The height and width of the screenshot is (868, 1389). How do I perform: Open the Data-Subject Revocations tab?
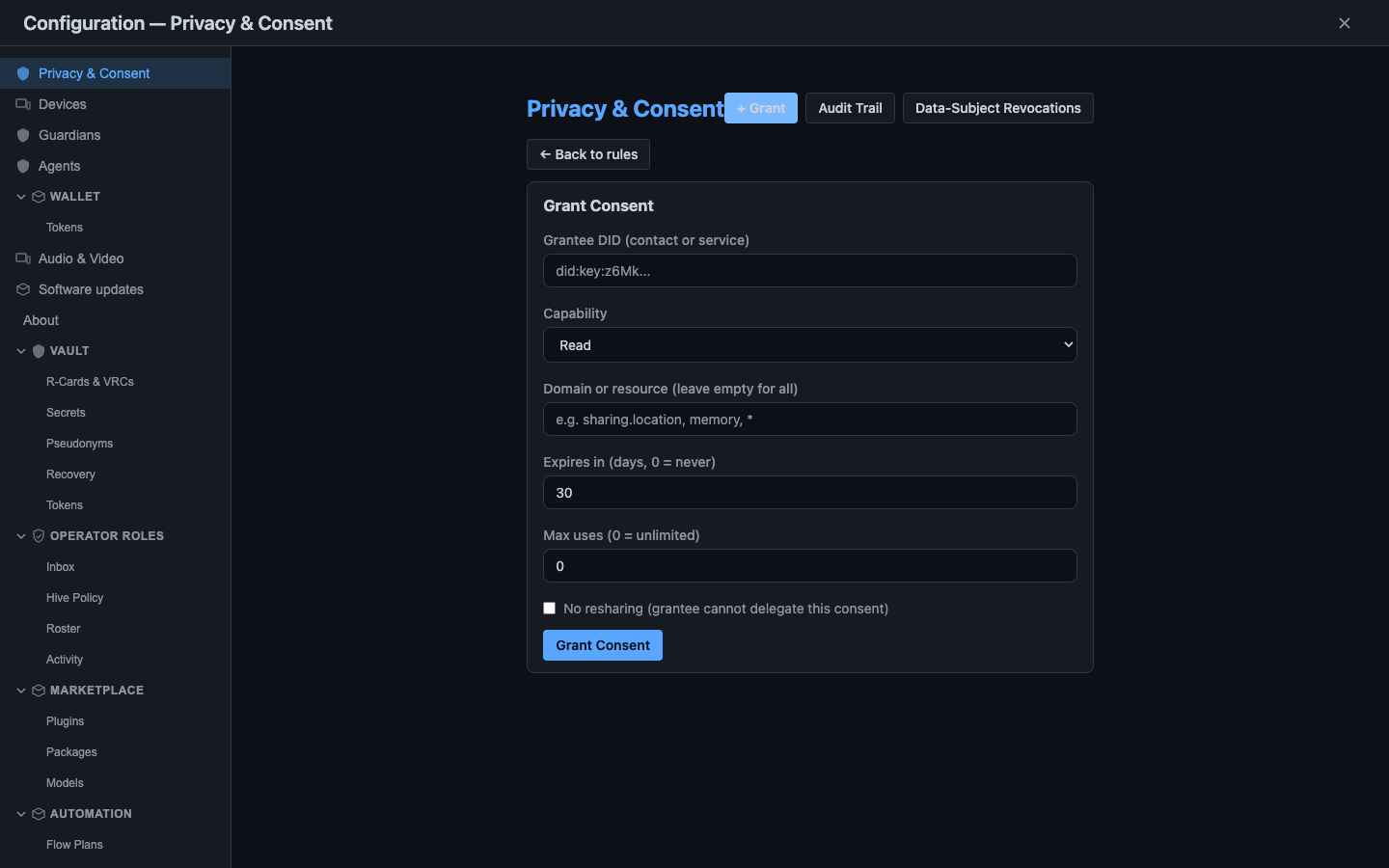click(x=997, y=108)
